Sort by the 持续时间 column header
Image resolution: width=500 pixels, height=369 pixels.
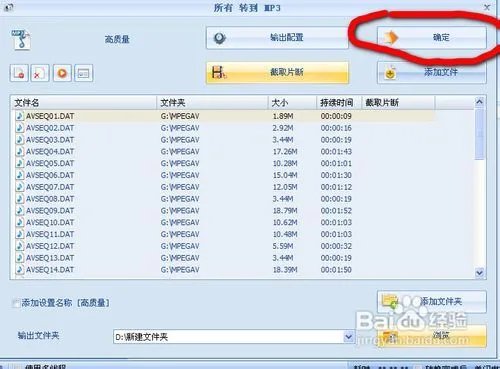339,103
